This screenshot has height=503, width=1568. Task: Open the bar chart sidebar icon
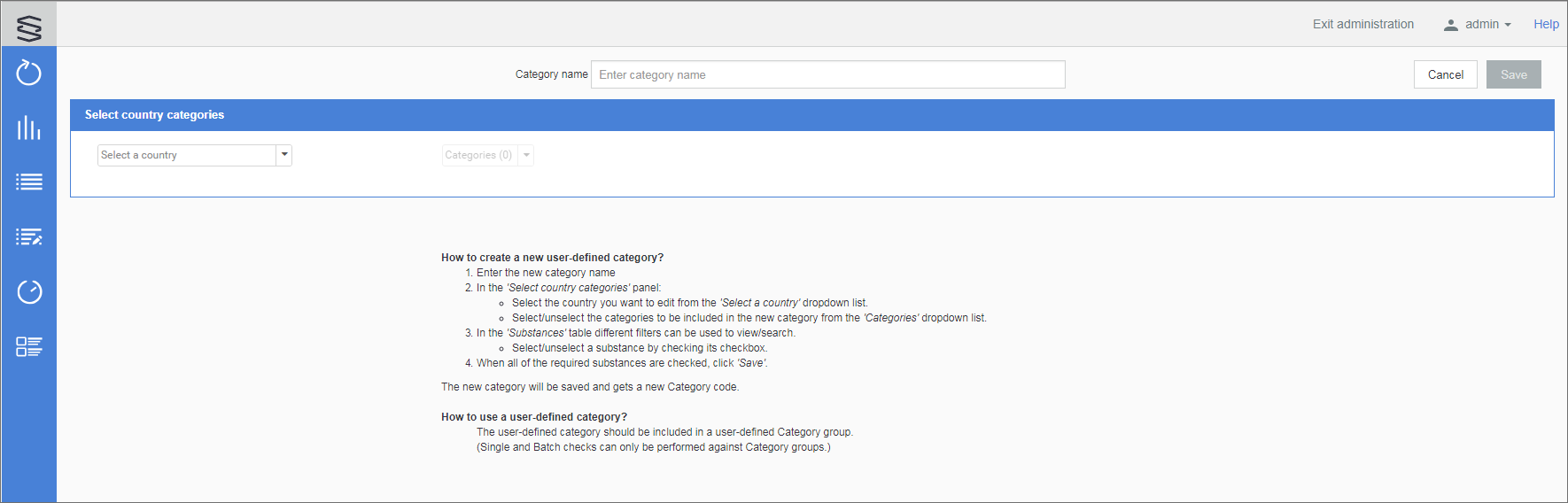pos(29,128)
